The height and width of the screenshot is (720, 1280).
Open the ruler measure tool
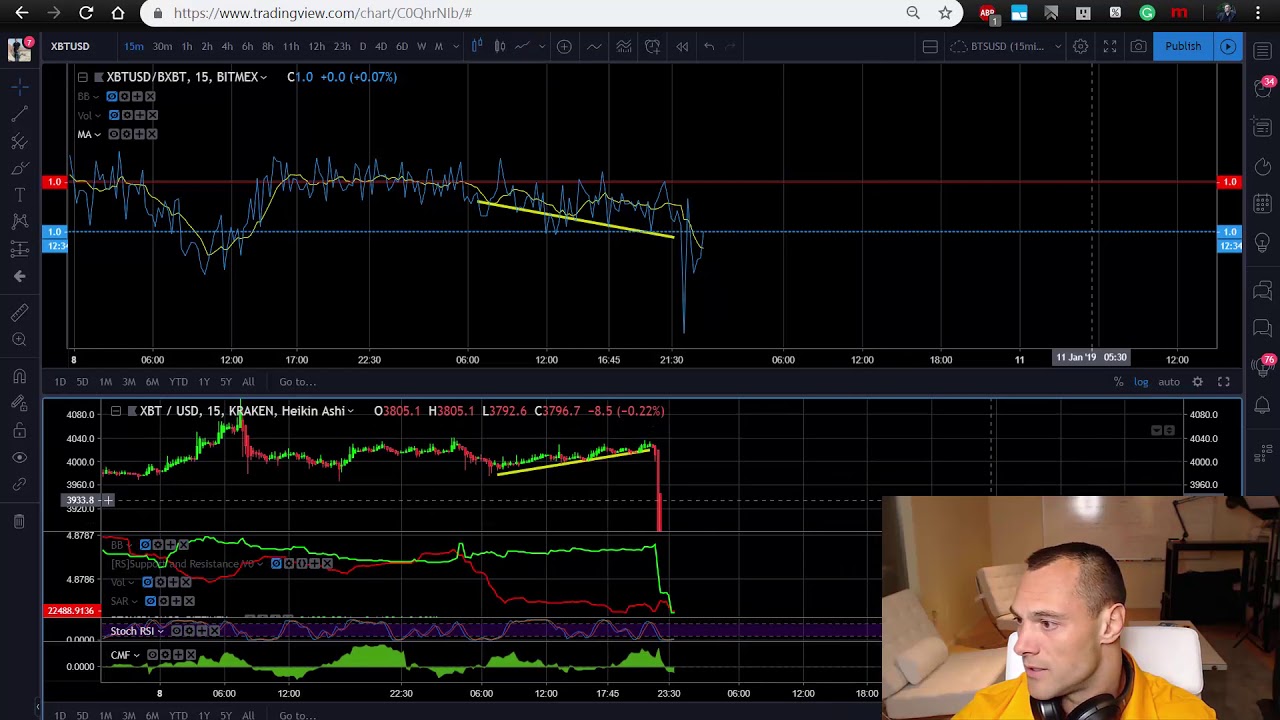coord(19,313)
